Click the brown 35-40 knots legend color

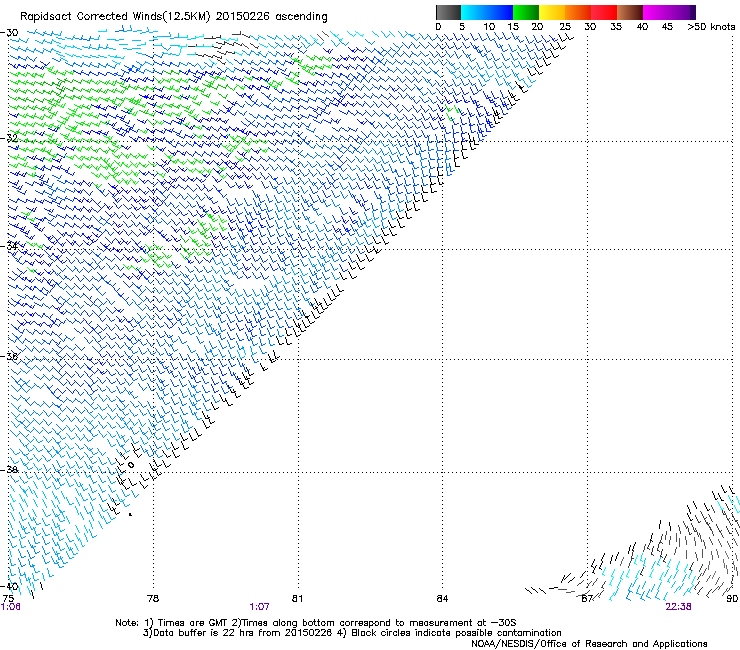630,12
